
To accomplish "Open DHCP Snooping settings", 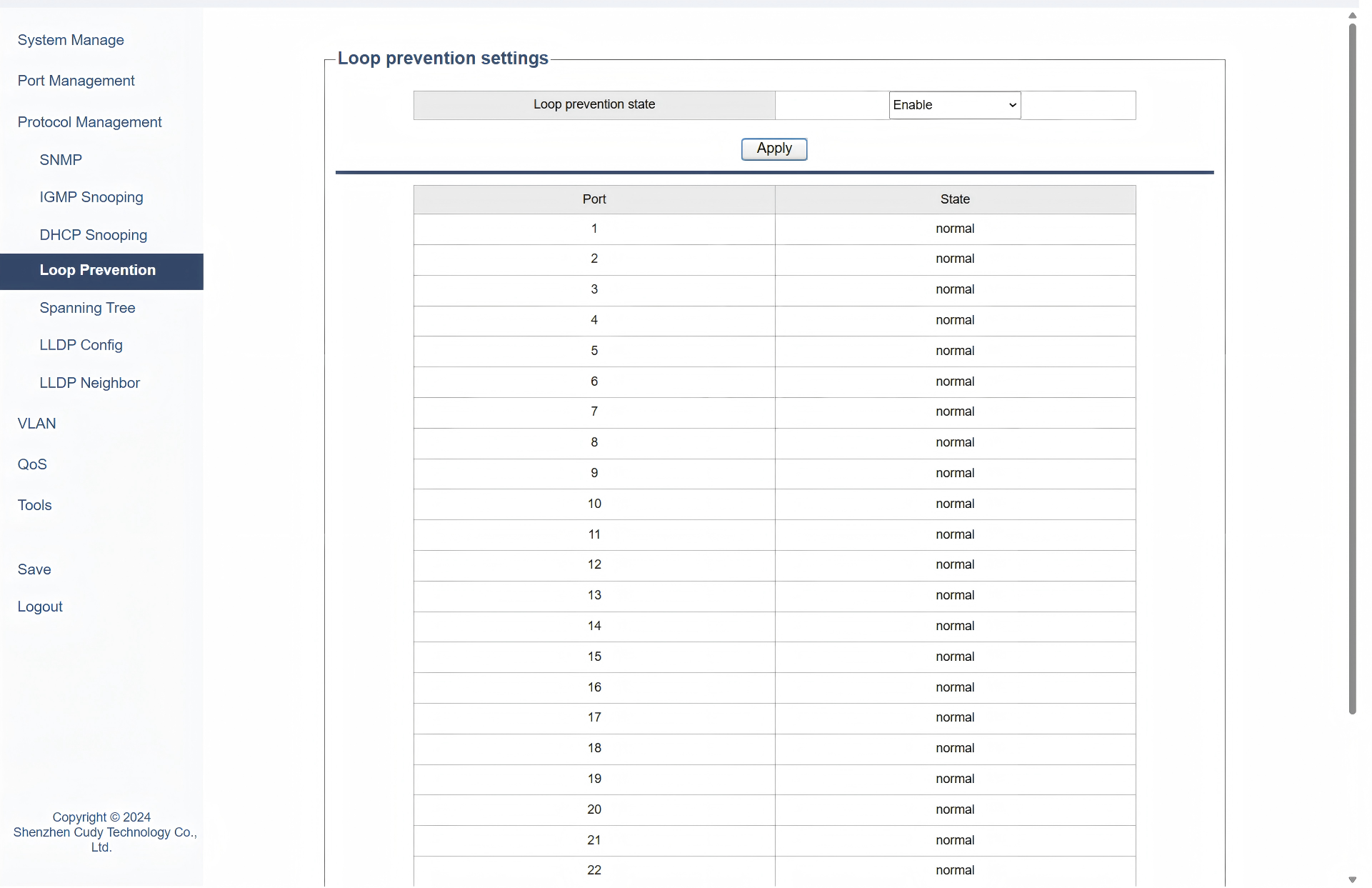I will coord(94,235).
